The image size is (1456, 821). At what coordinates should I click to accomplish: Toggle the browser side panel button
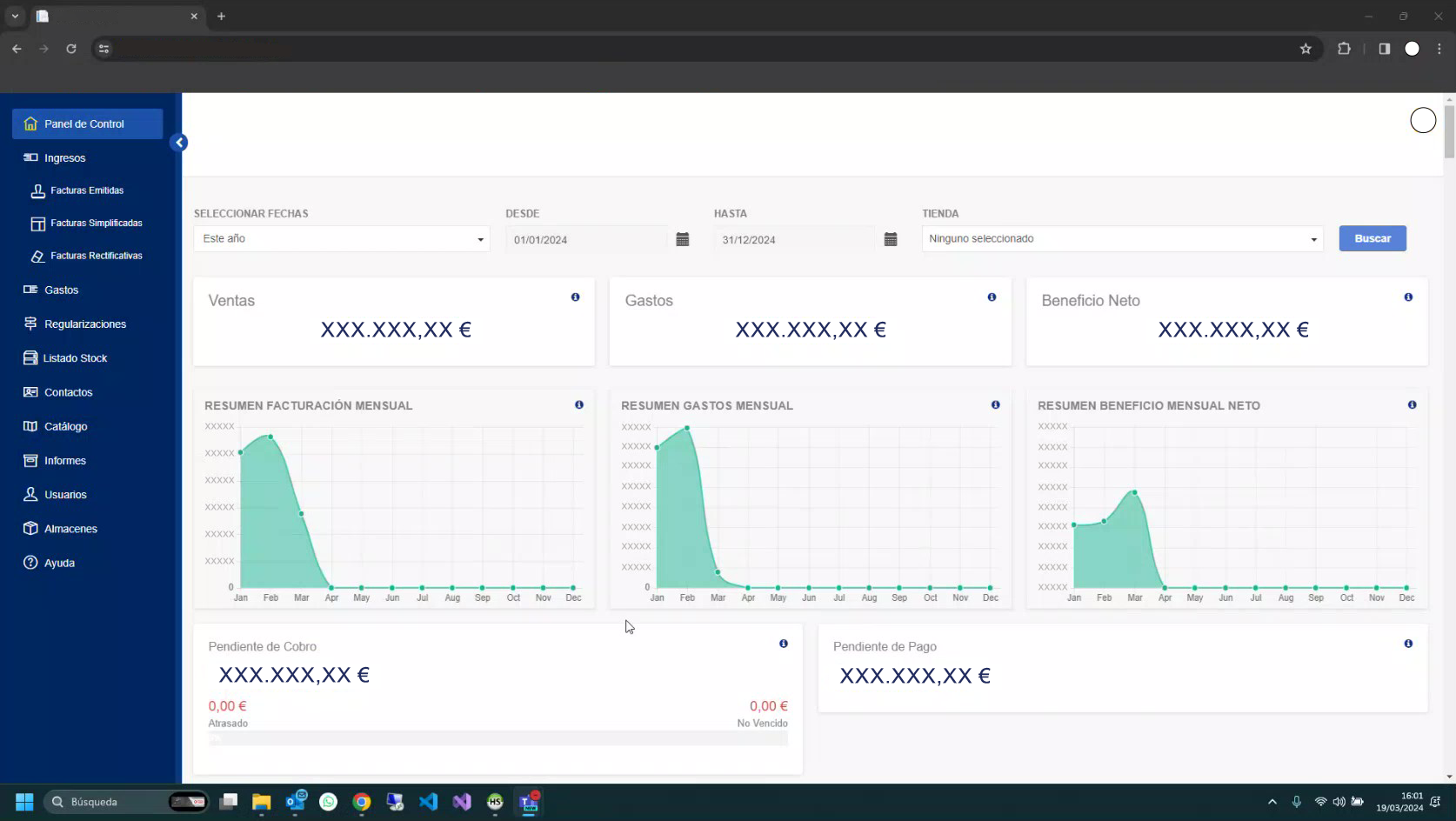[1385, 49]
